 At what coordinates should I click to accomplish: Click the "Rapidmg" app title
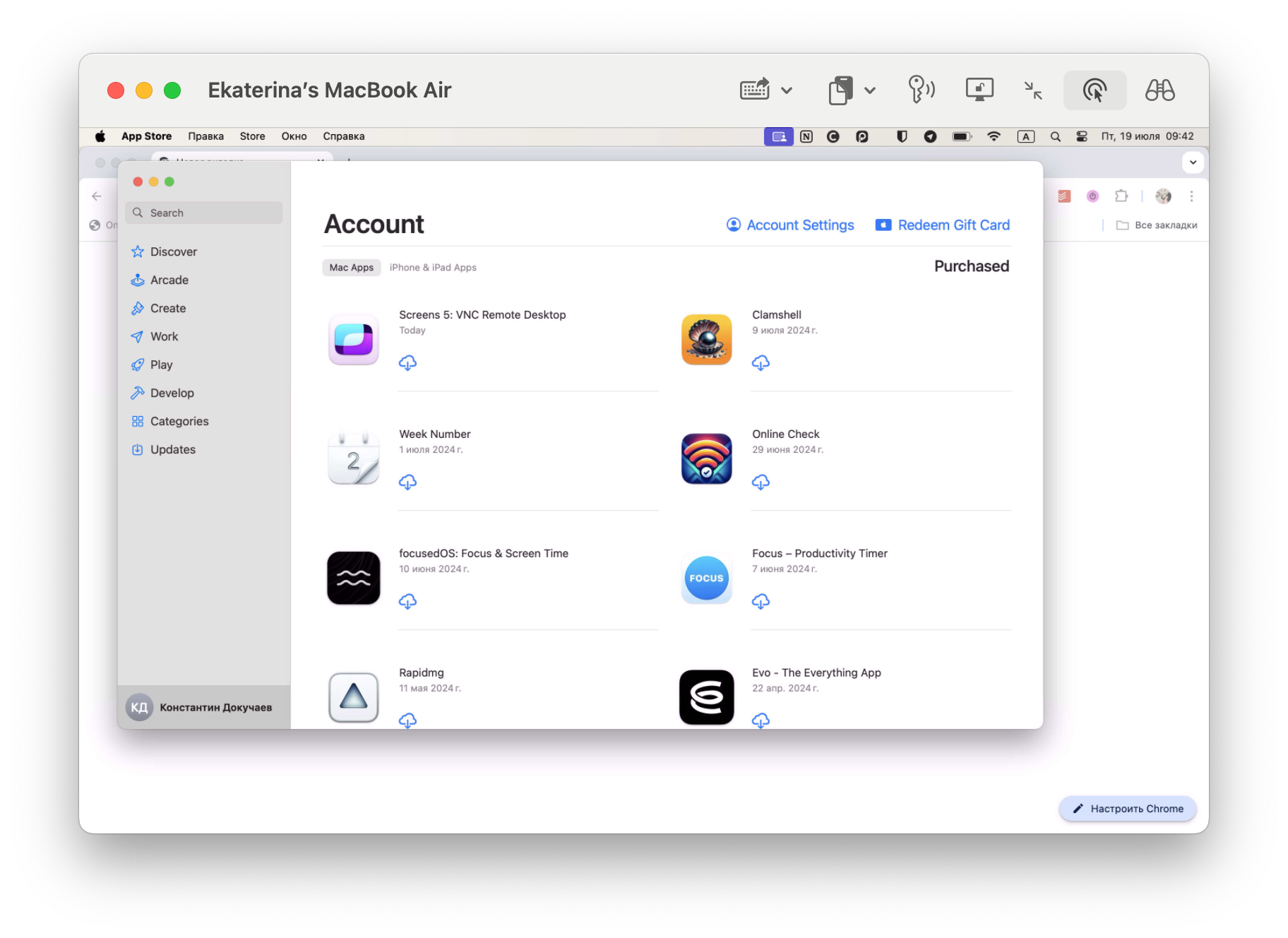coord(422,672)
